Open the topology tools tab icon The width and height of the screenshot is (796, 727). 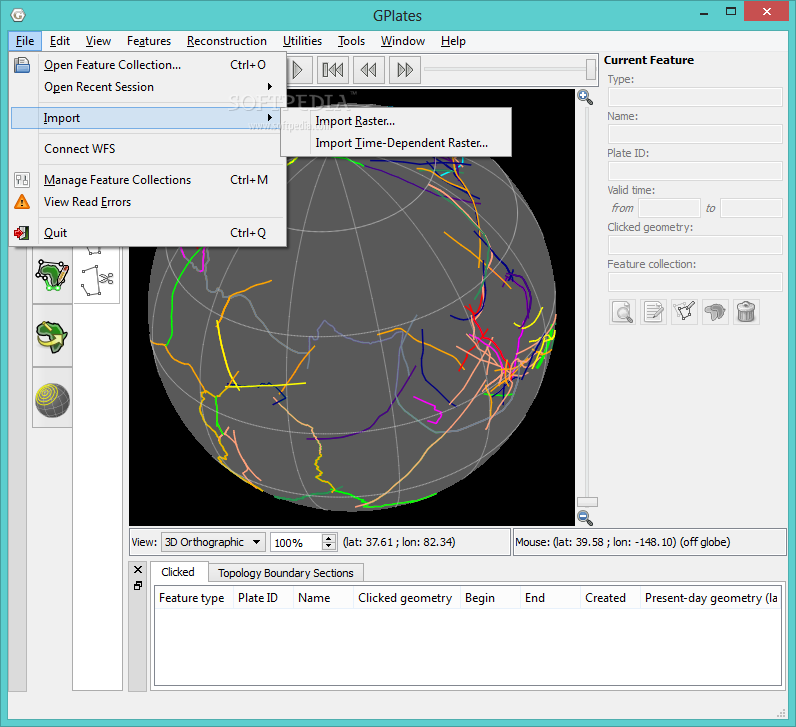point(52,276)
